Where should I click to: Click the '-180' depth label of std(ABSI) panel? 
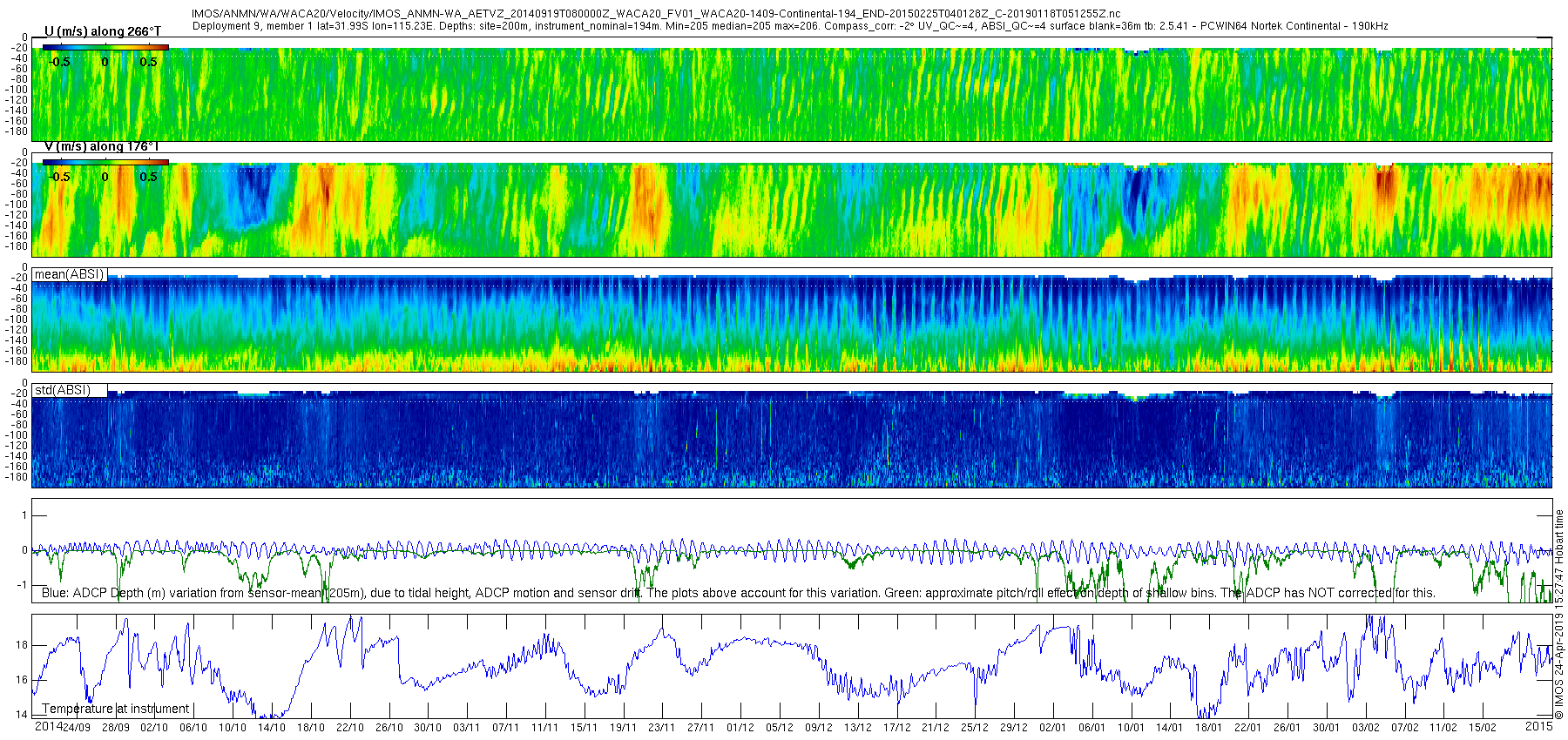tap(17, 477)
